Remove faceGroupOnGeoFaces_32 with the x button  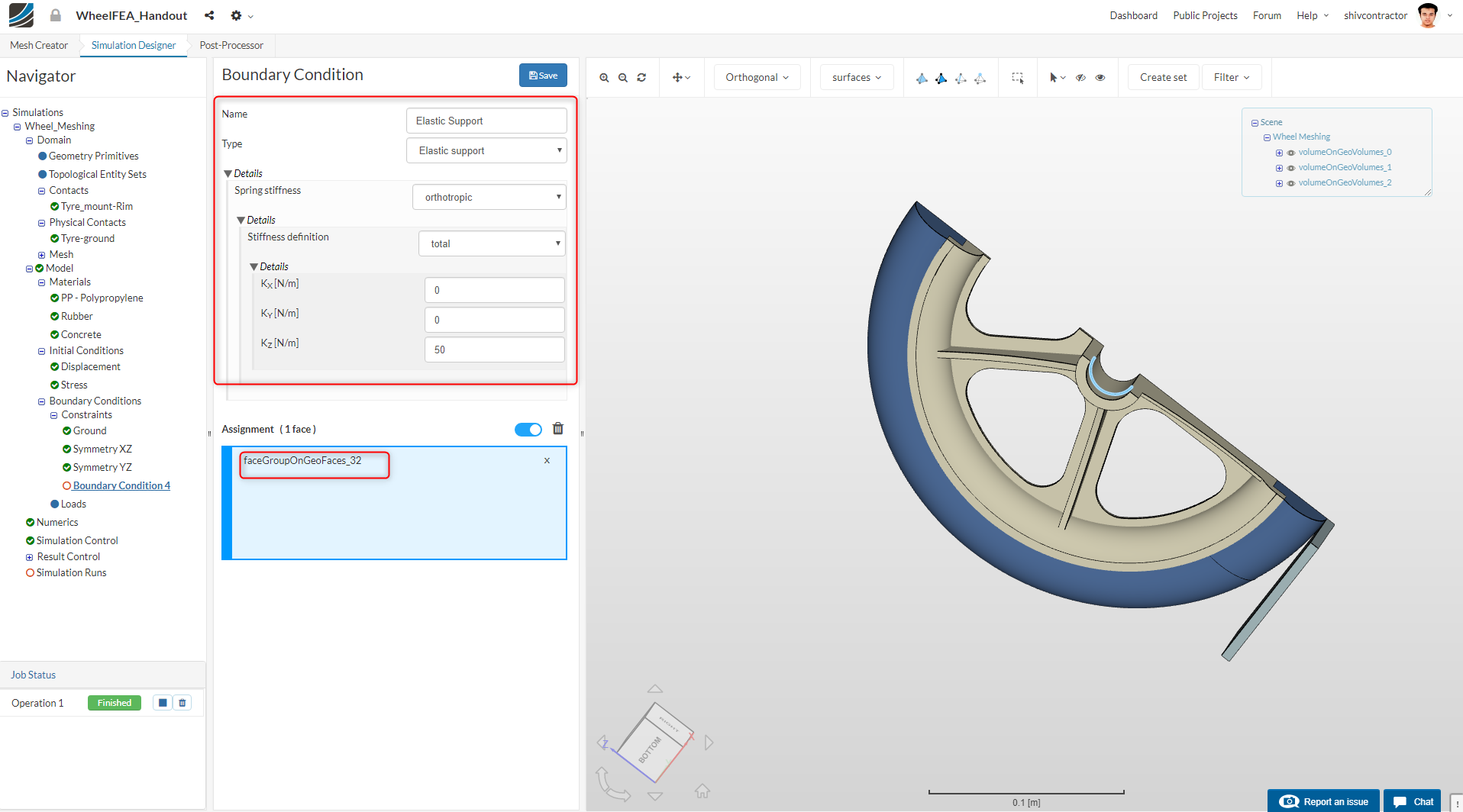pos(547,461)
